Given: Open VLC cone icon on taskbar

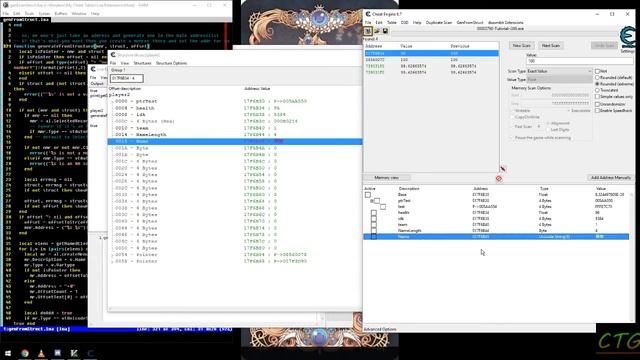Looking at the screenshot, I should [x=41, y=353].
